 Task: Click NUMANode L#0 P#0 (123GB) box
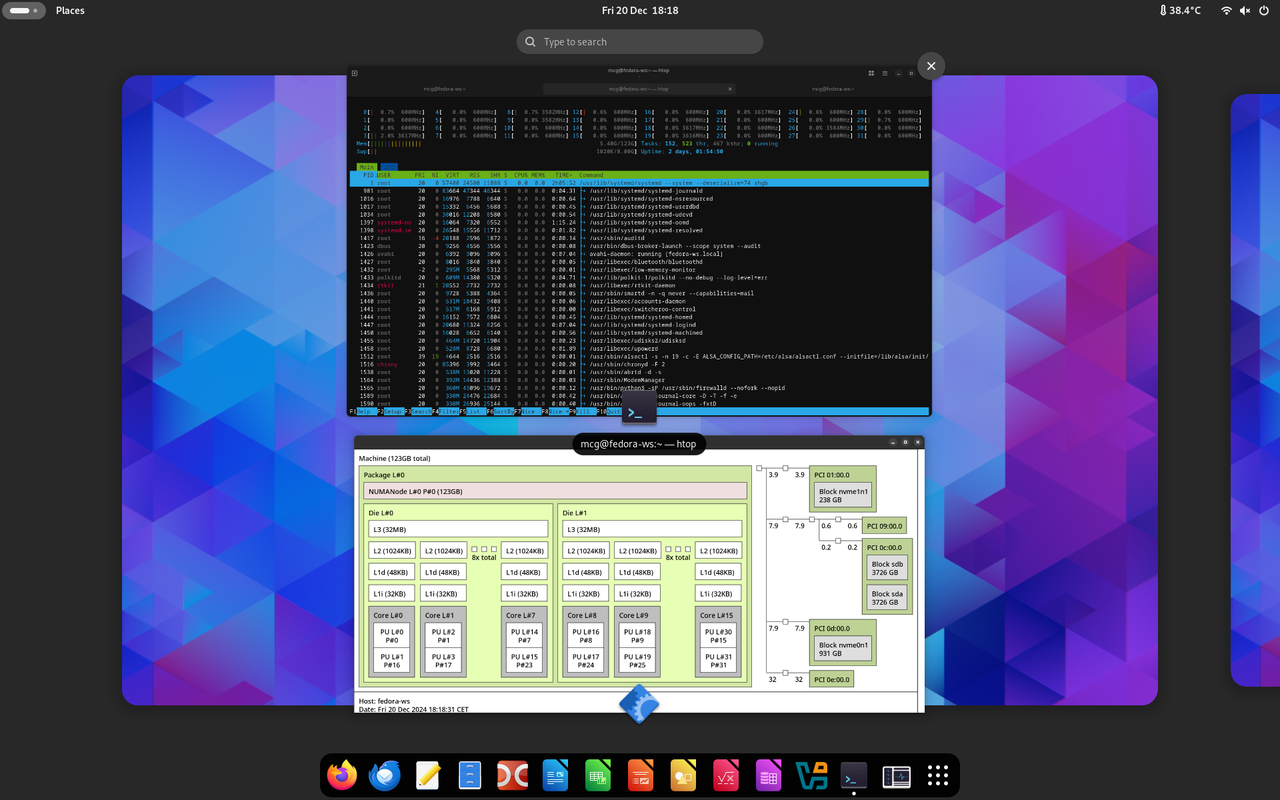tap(555, 491)
